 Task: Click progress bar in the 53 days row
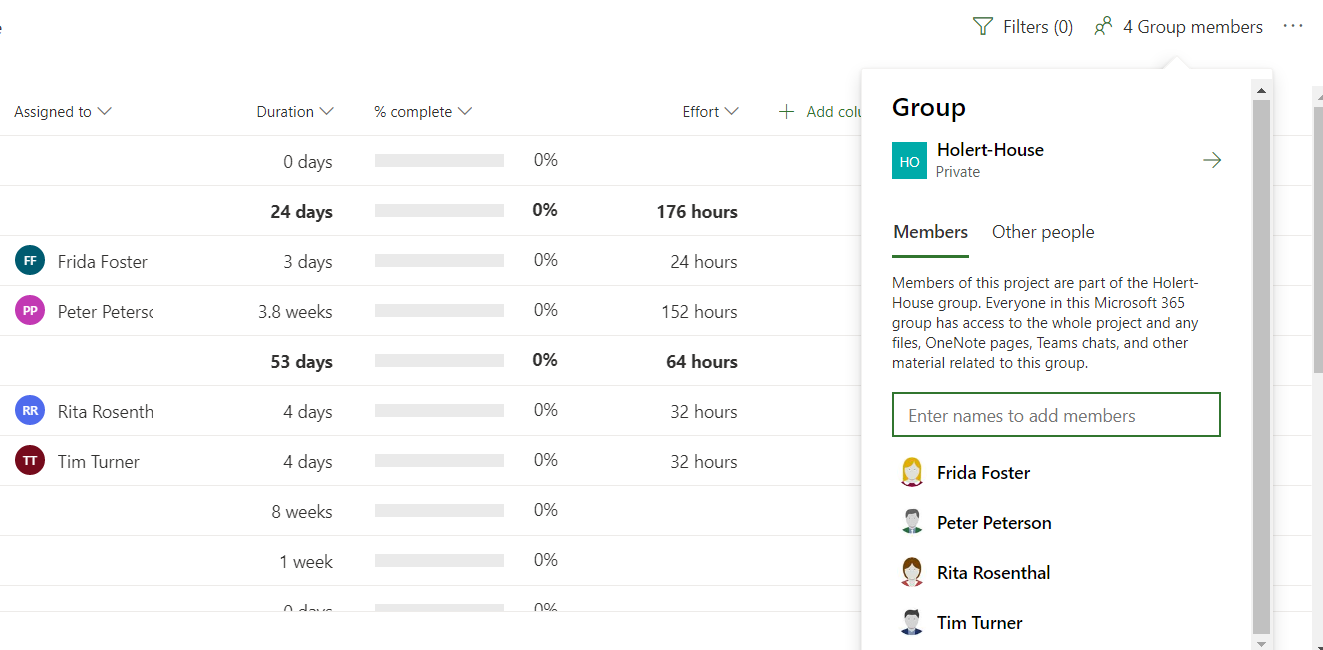pyautogui.click(x=439, y=361)
